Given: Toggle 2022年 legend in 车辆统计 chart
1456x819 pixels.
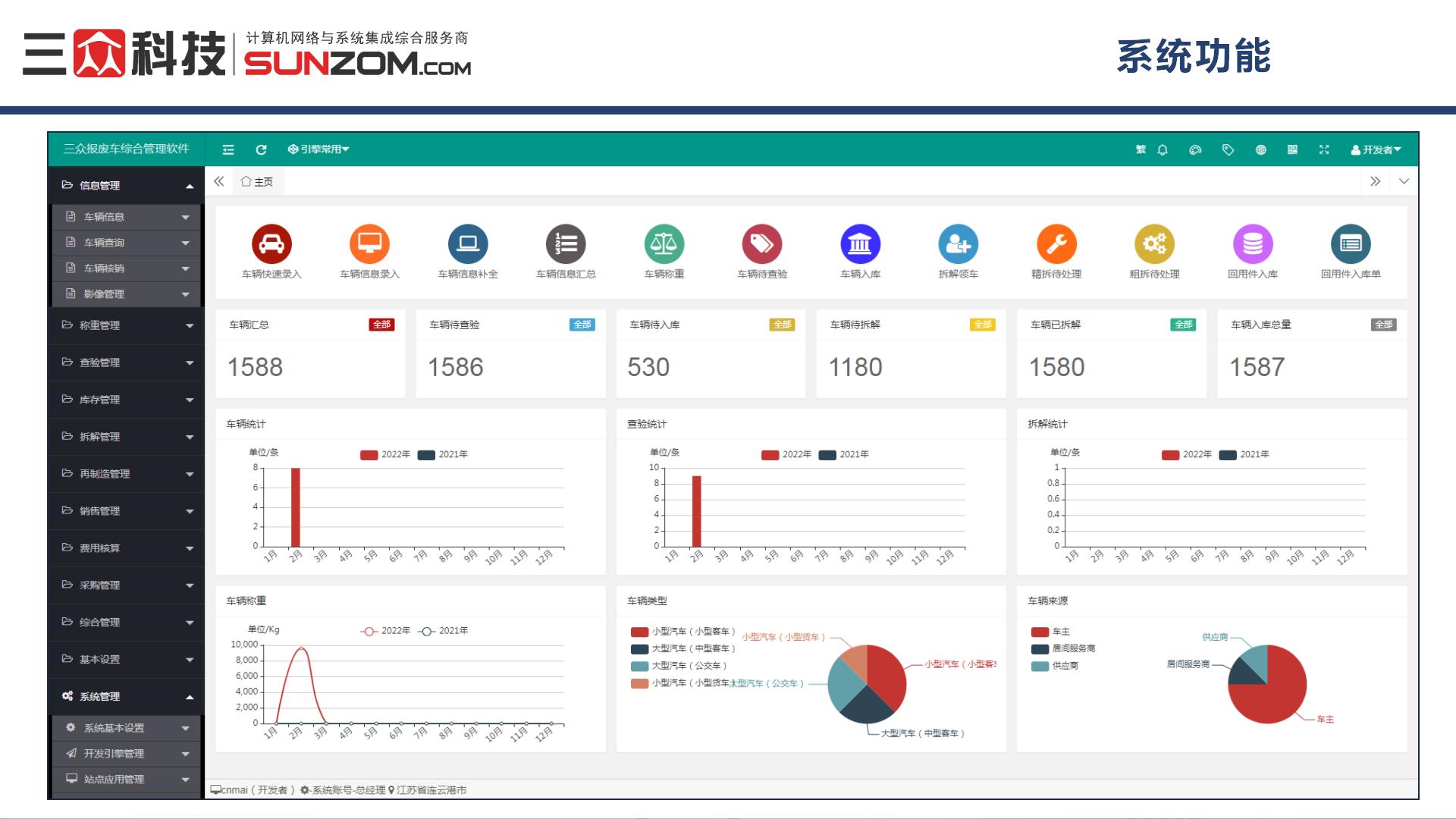Looking at the screenshot, I should (x=385, y=455).
